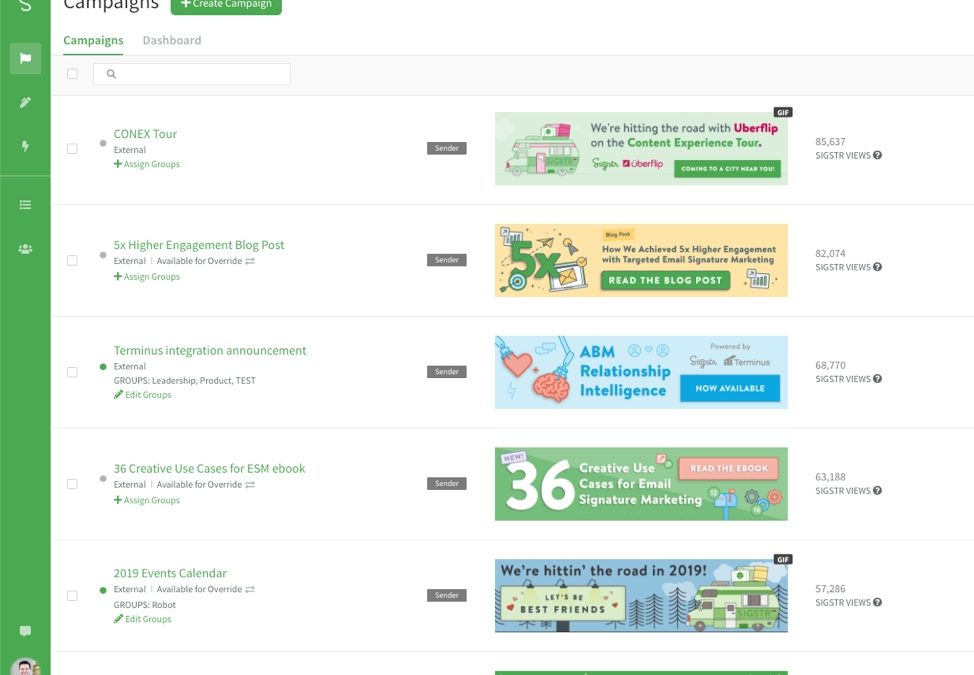Select Terminus integration announcement checkbox
This screenshot has height=675, width=974.
tap(72, 372)
